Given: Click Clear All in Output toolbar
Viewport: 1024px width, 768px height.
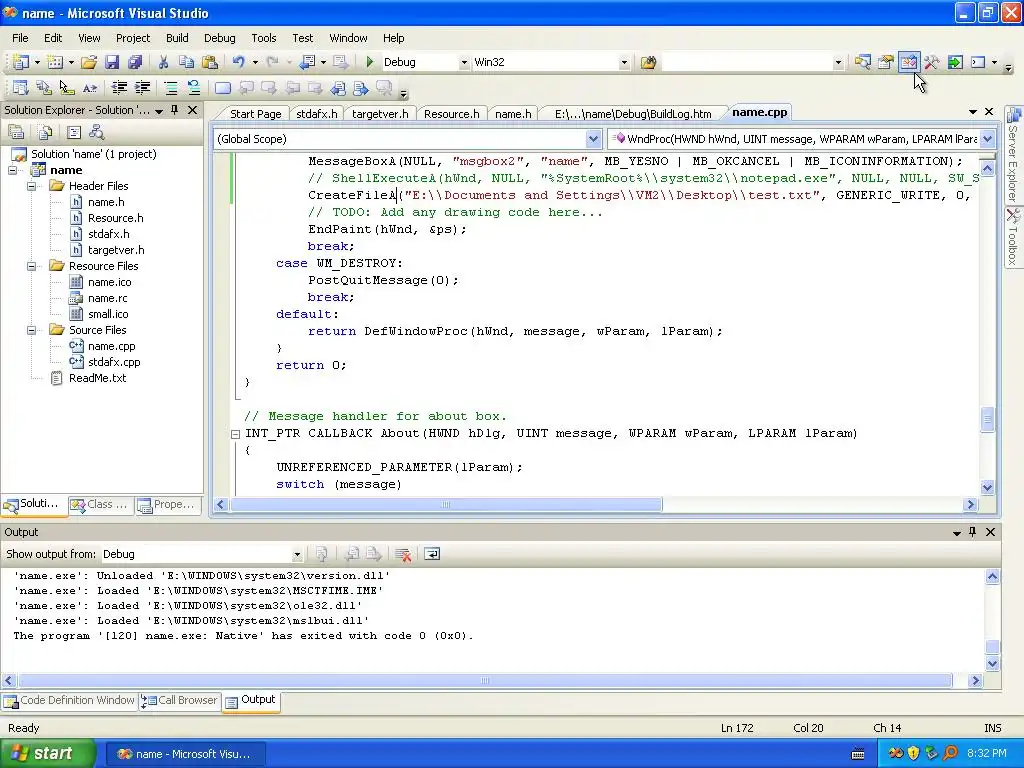Looking at the screenshot, I should pyautogui.click(x=402, y=554).
